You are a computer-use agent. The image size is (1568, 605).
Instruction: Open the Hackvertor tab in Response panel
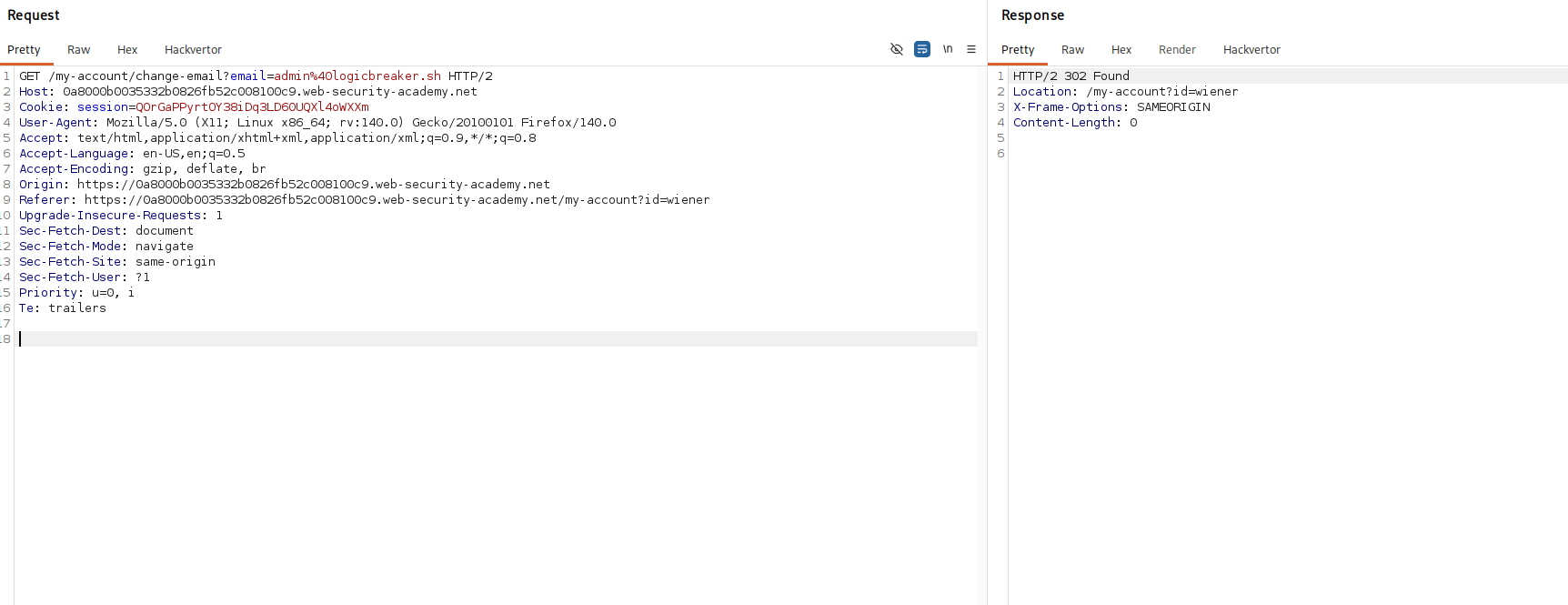pyautogui.click(x=1251, y=50)
